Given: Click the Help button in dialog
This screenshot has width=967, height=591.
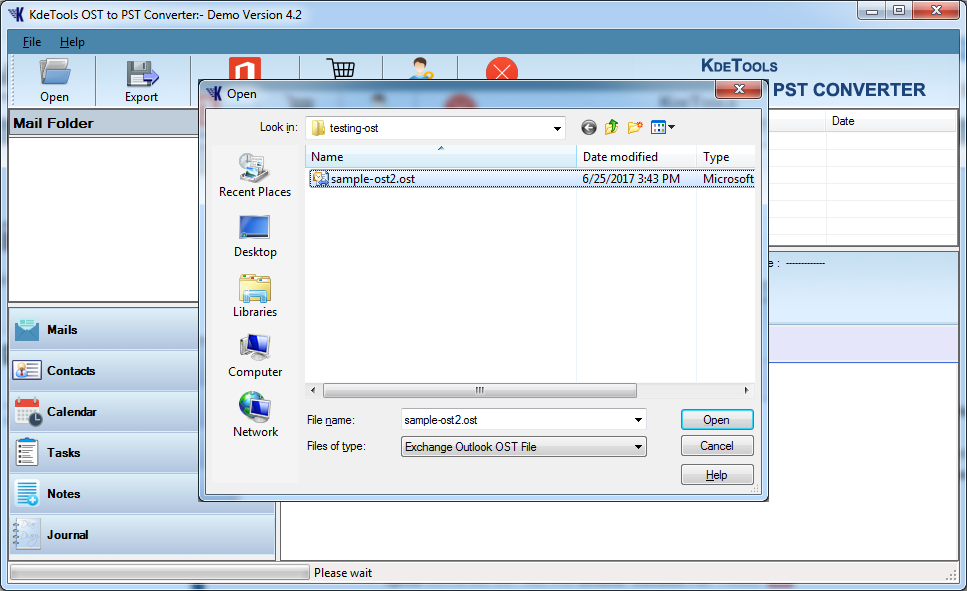Looking at the screenshot, I should click(717, 474).
